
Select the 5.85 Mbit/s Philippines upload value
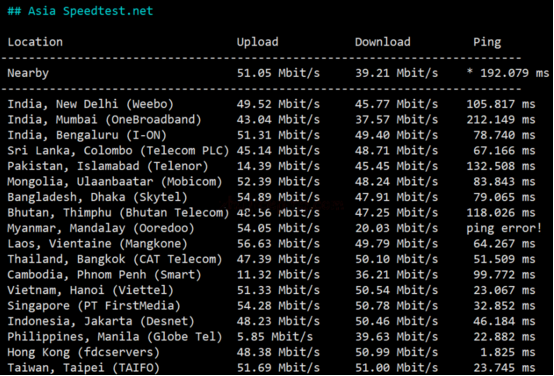click(x=275, y=337)
